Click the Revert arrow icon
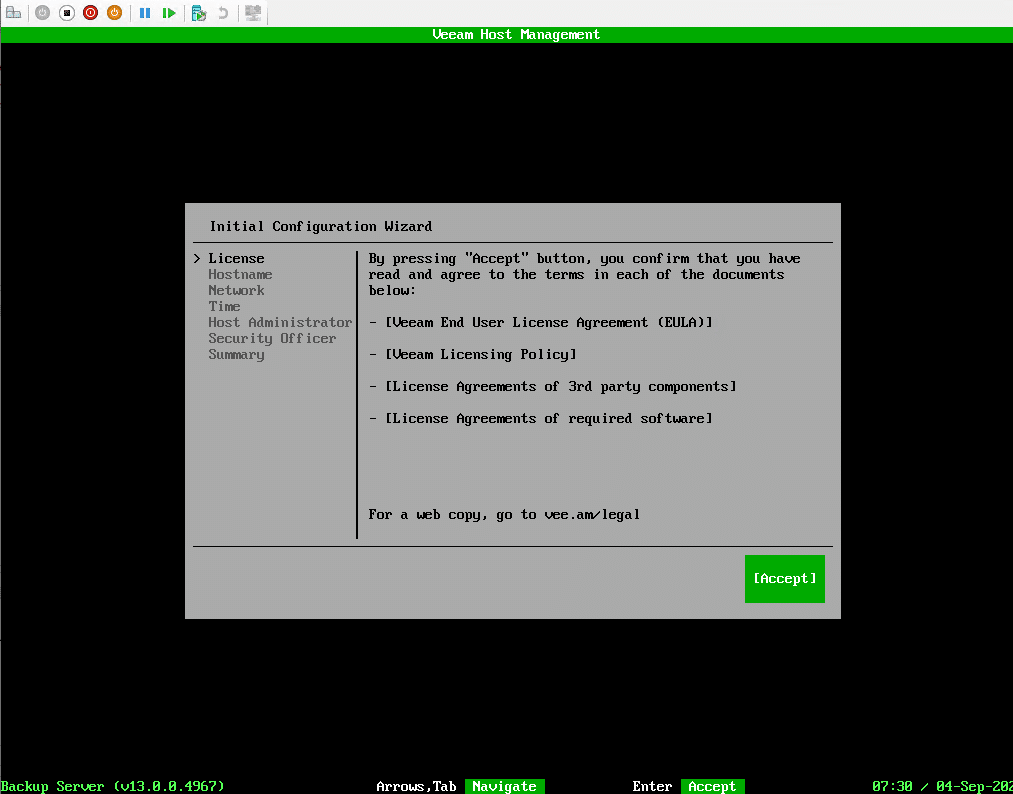1013x794 pixels. coord(223,13)
